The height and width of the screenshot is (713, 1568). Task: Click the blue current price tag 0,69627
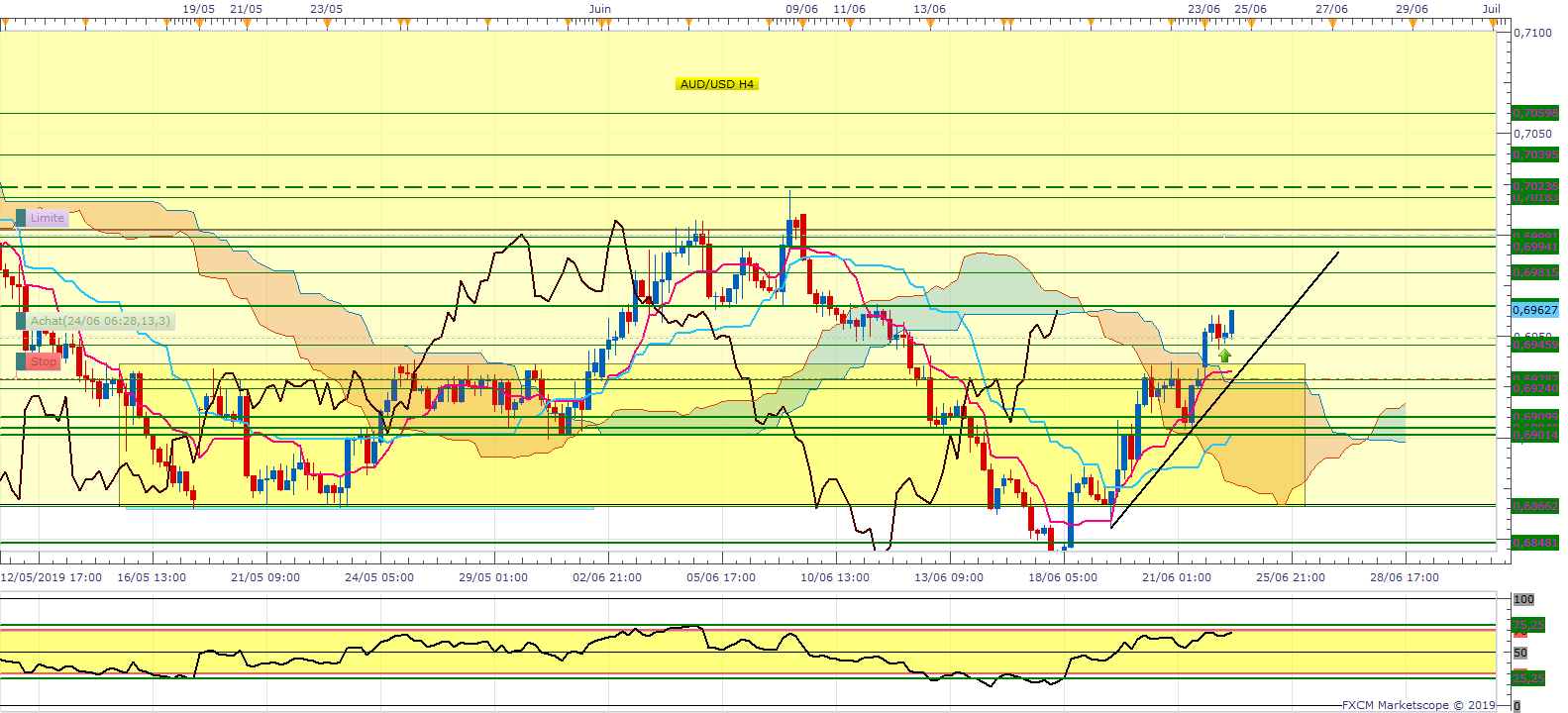tap(1534, 310)
